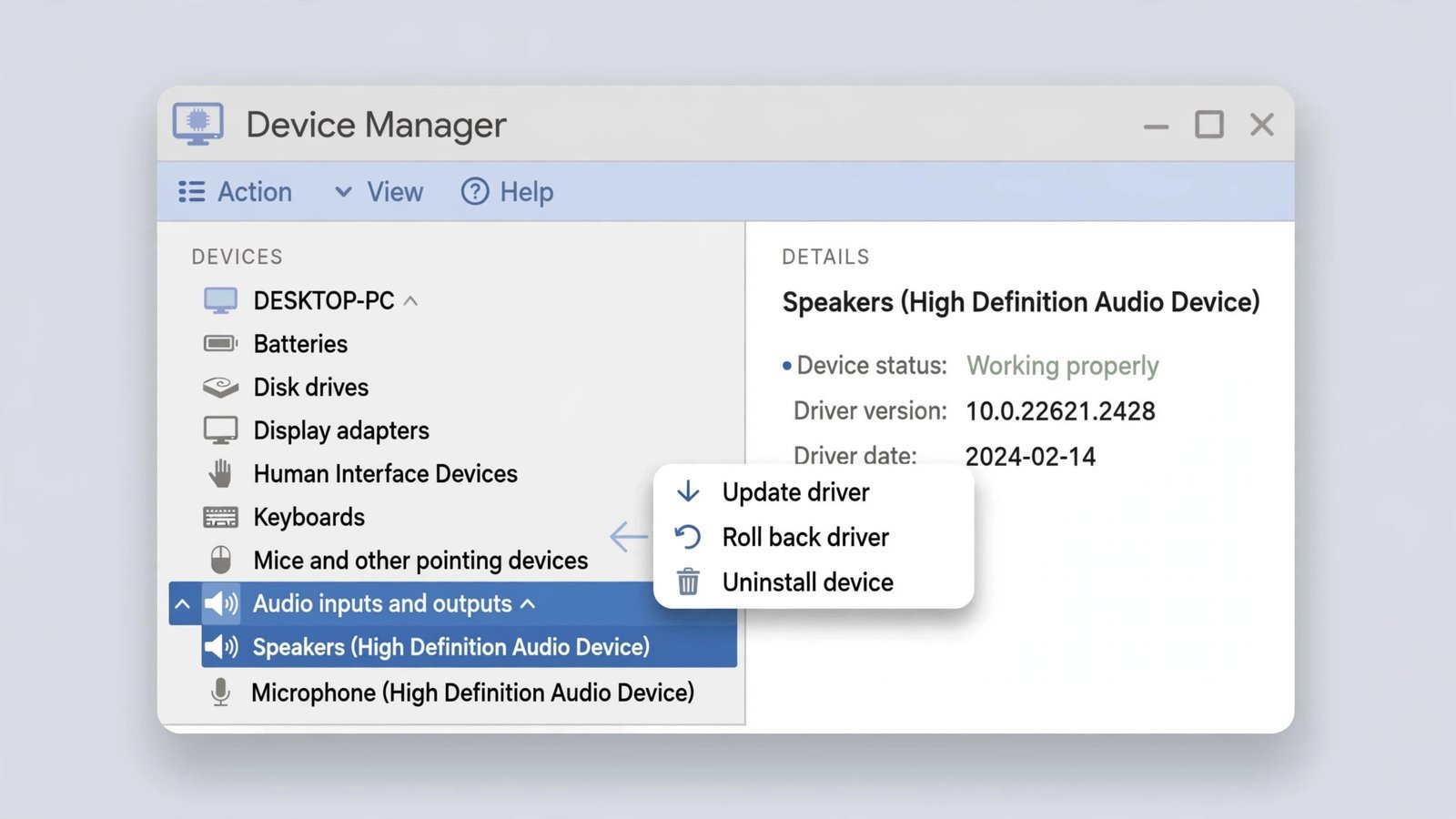Click the driver date 2024-02-14 value
The image size is (1456, 819).
(1030, 456)
